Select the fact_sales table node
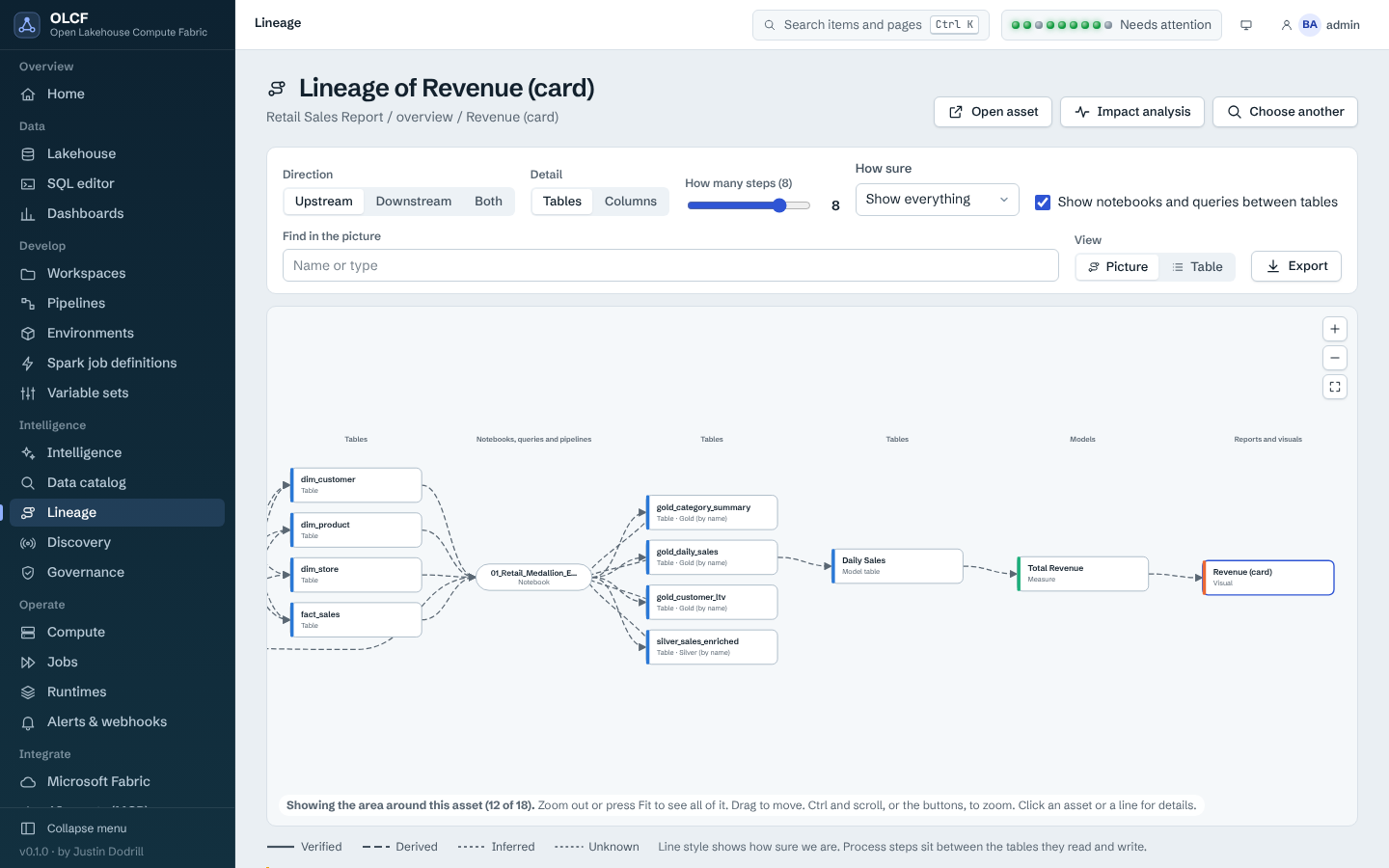Viewport: 1389px width, 868px height. pos(356,620)
